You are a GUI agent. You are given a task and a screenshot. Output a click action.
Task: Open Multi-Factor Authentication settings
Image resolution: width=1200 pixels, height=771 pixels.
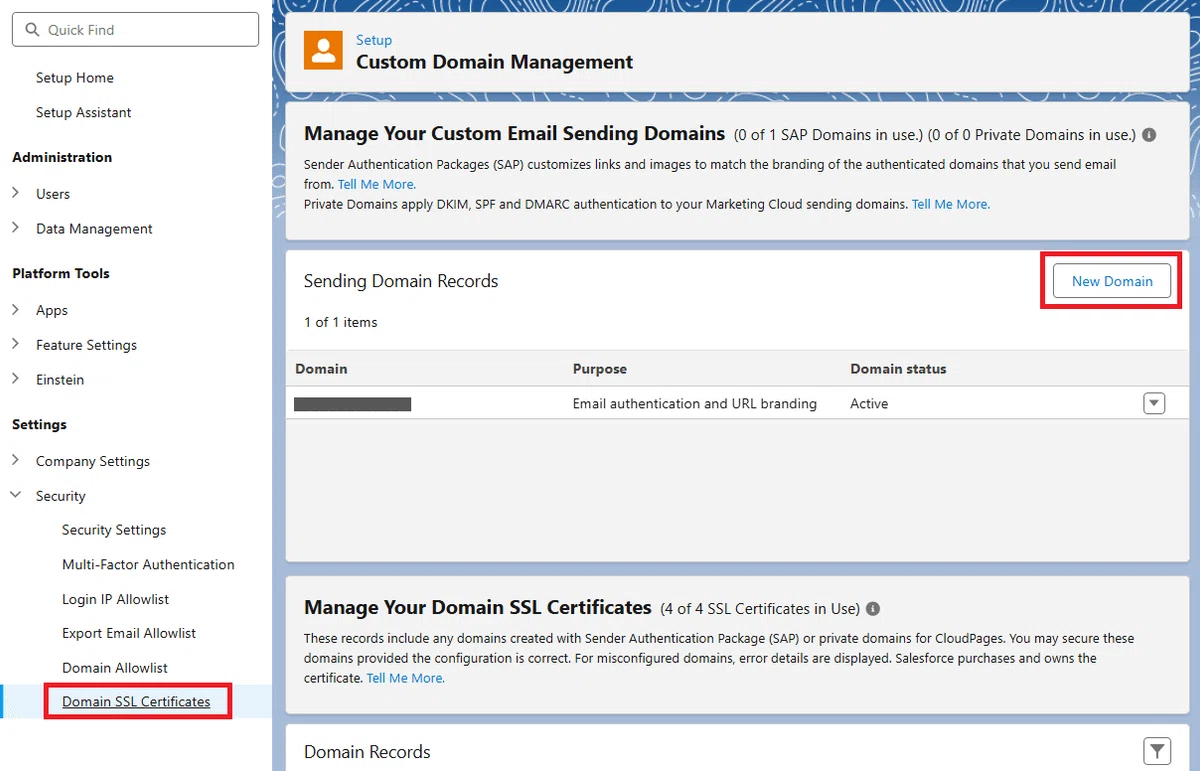148,565
